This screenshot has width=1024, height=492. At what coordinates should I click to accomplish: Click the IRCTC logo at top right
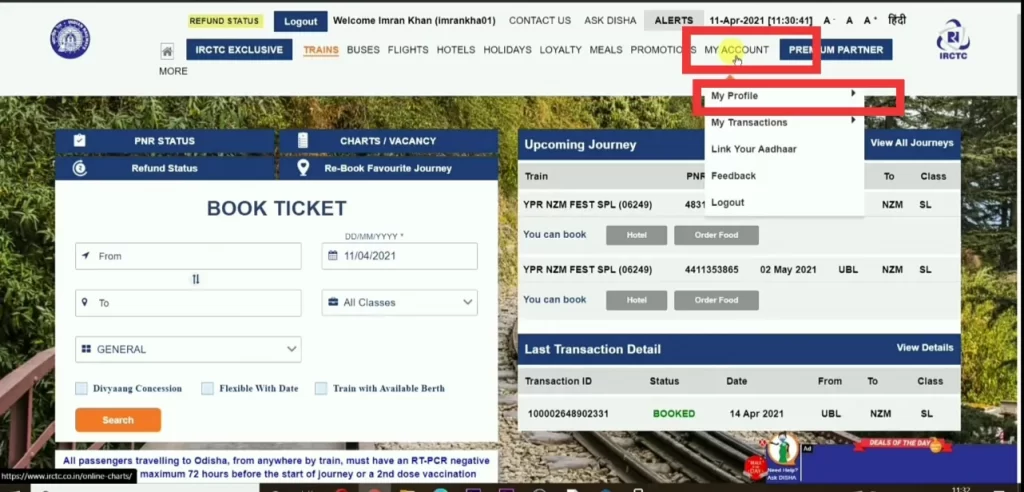953,39
